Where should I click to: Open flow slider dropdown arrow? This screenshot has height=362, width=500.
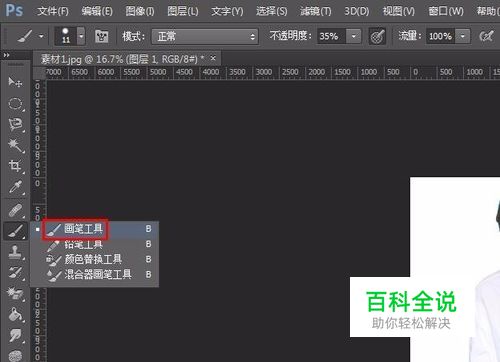point(462,36)
